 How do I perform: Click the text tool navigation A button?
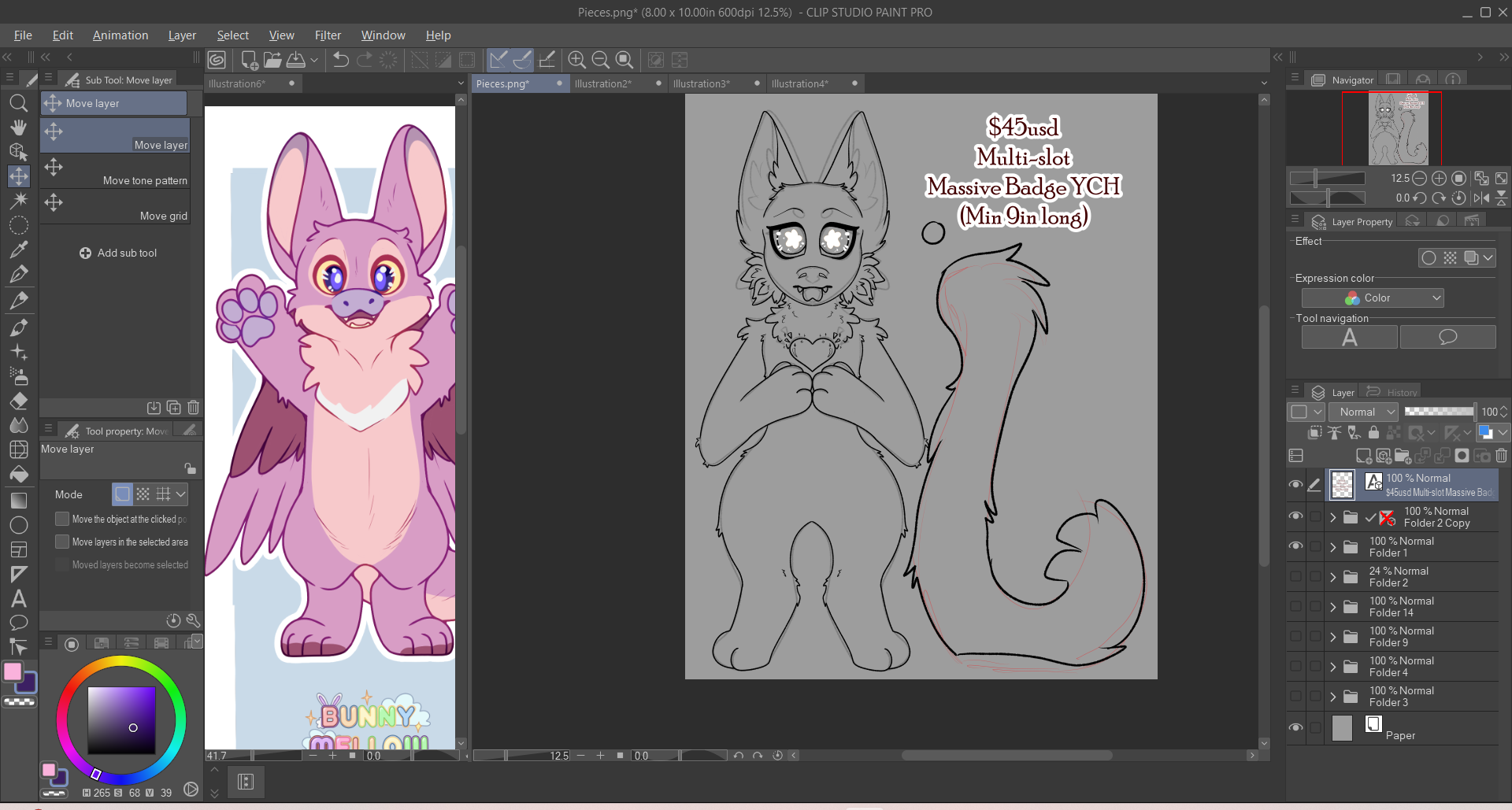1350,338
